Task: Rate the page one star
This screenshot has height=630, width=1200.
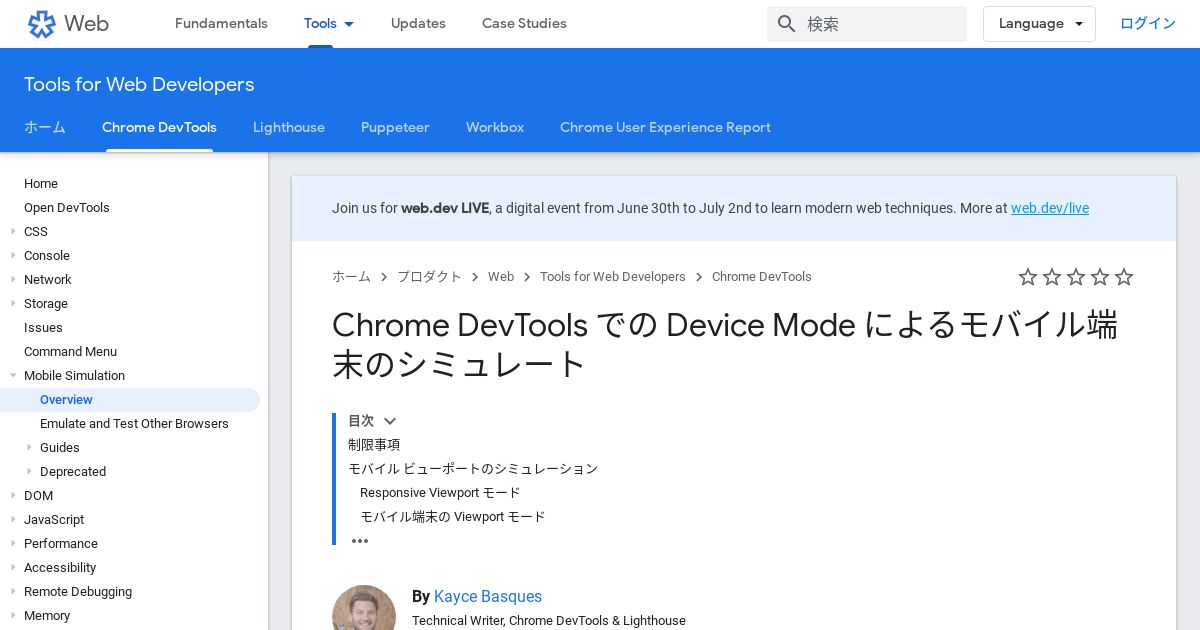Action: coord(1028,277)
